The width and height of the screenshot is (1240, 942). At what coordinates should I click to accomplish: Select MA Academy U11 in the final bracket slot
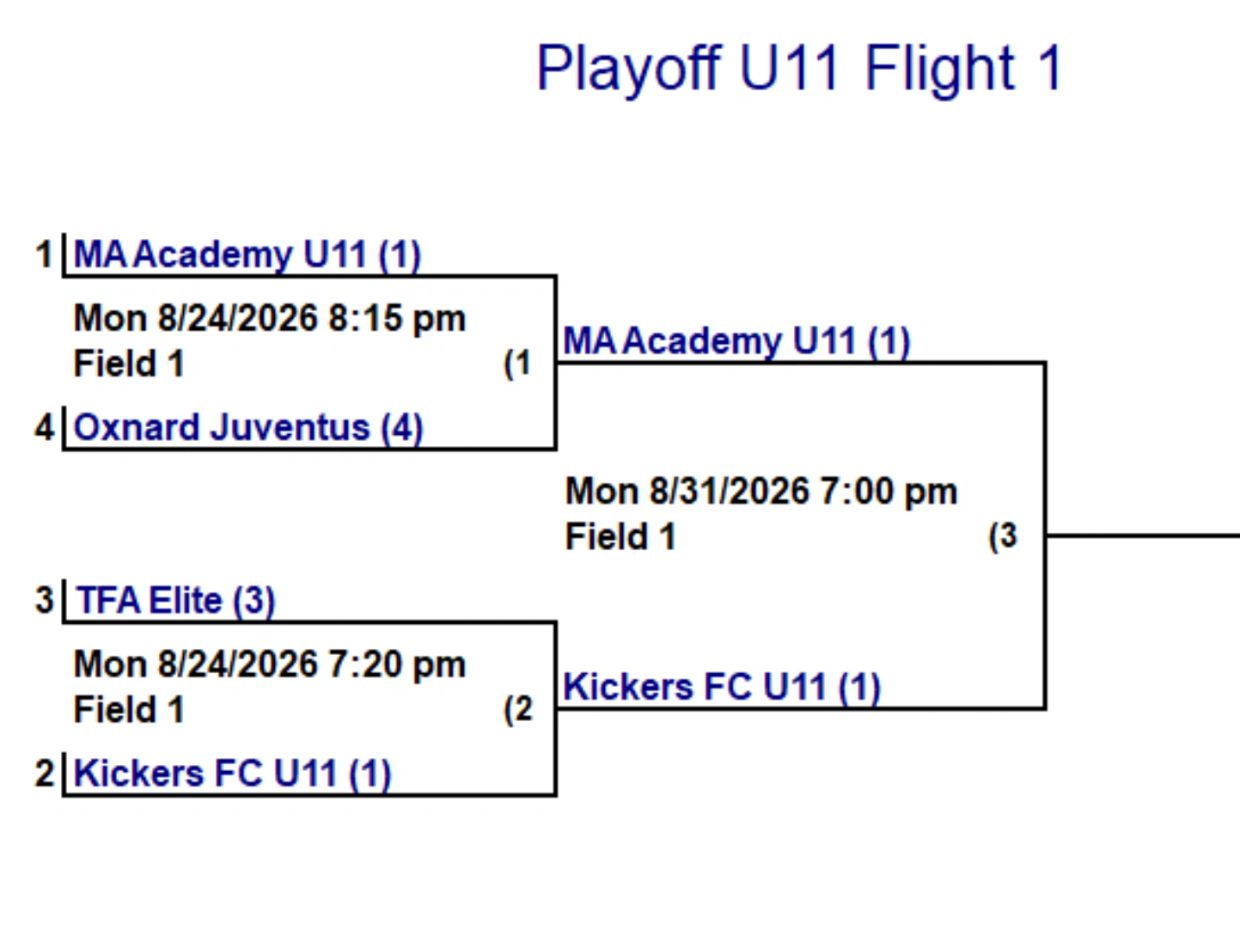pos(737,341)
